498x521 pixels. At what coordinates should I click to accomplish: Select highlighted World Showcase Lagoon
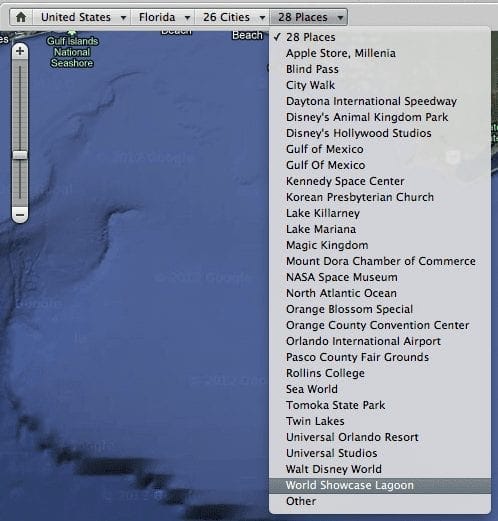point(380,485)
